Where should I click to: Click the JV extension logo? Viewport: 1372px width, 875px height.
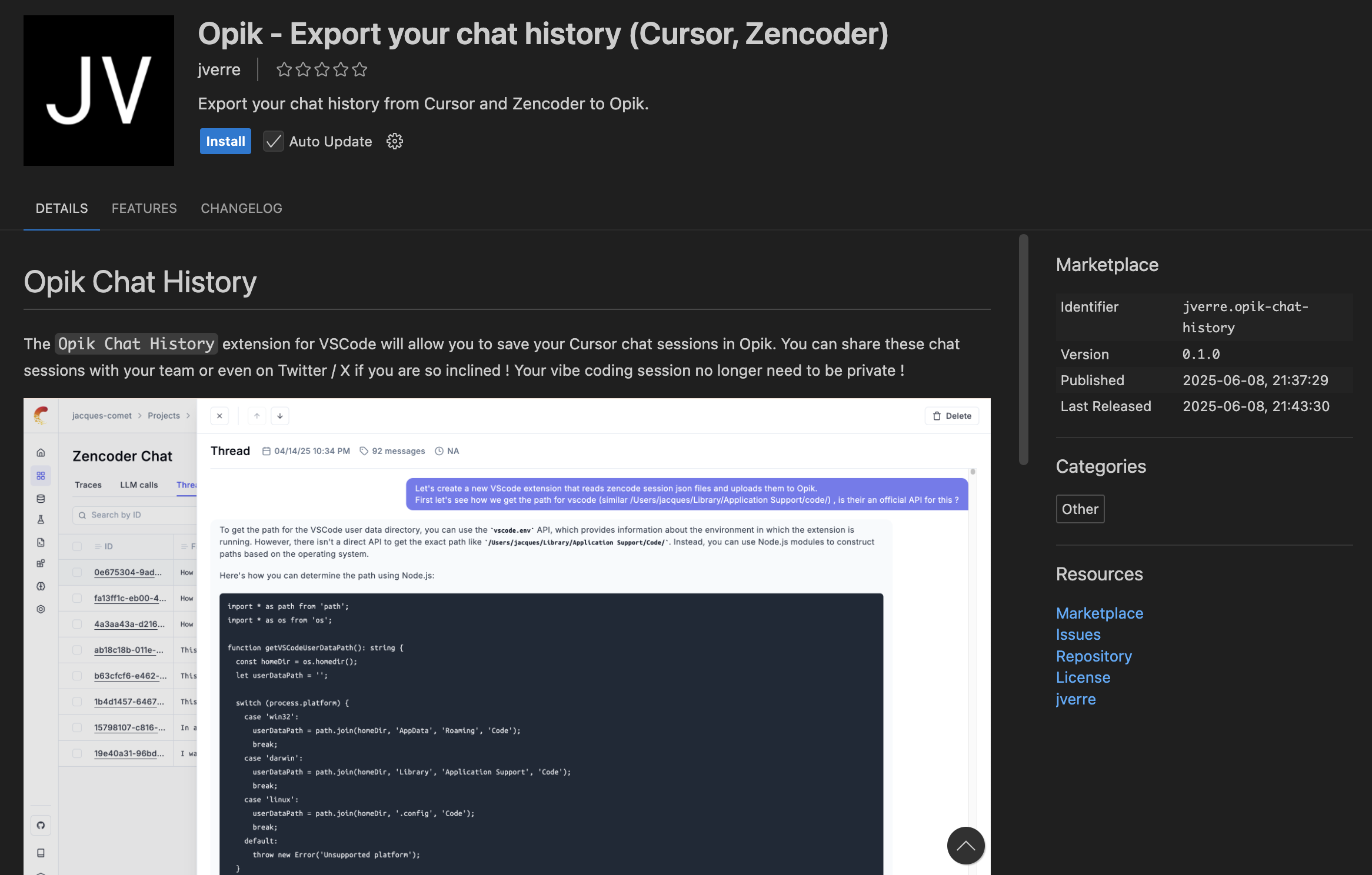click(x=99, y=91)
